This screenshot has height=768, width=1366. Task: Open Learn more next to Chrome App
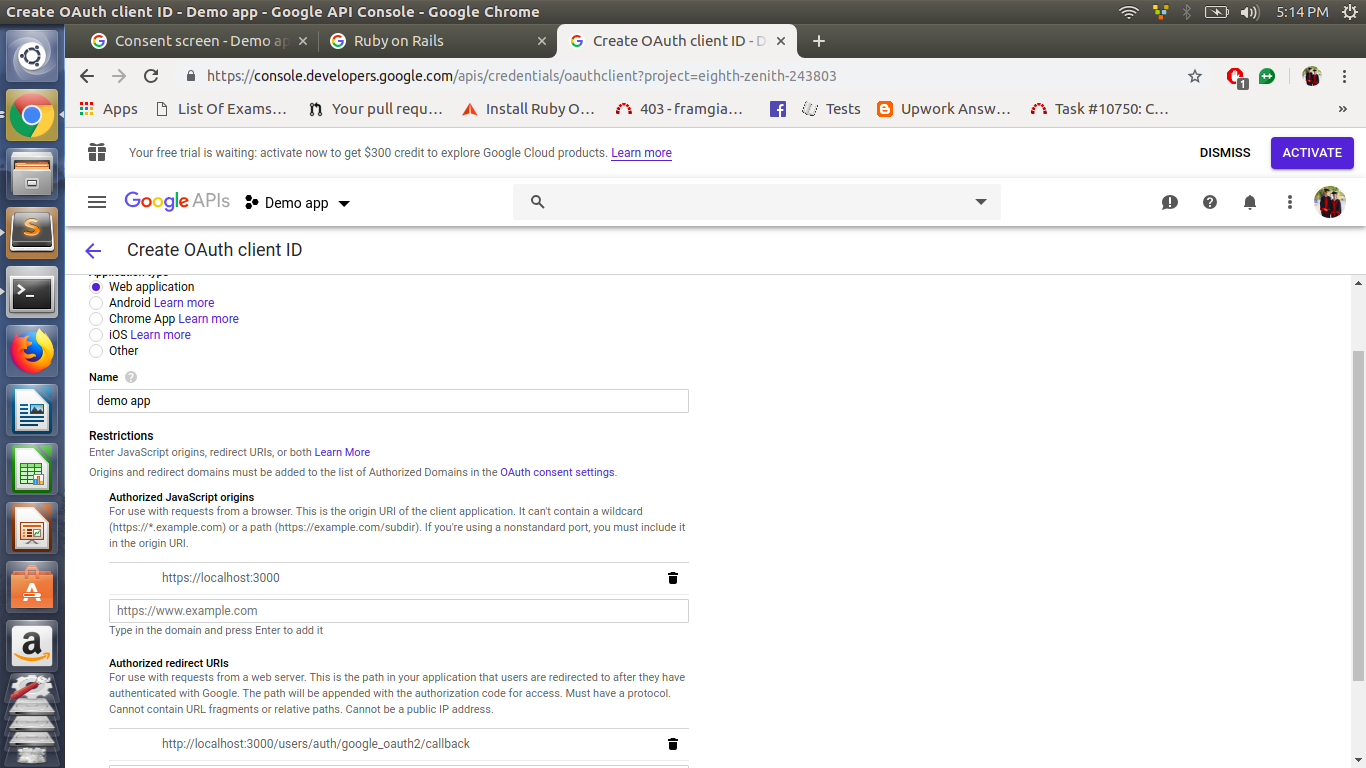click(209, 319)
